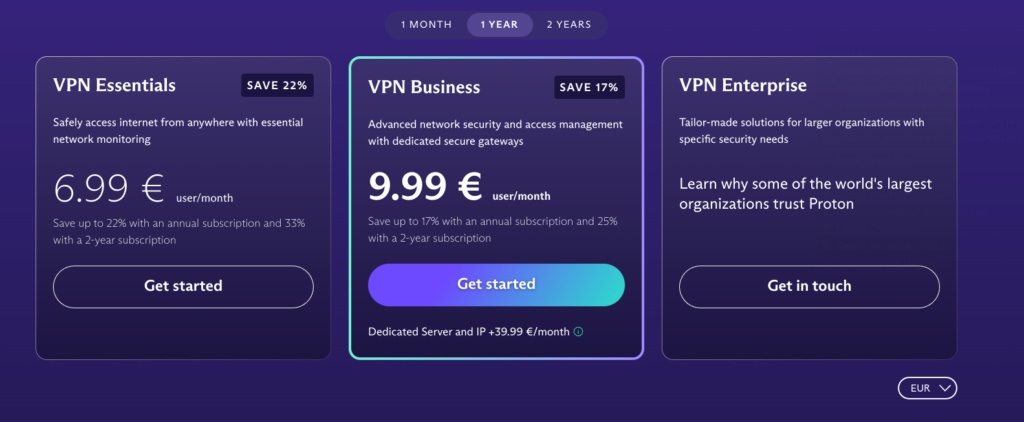The width and height of the screenshot is (1024, 422).
Task: Click the VPN Business plan title
Action: click(424, 87)
